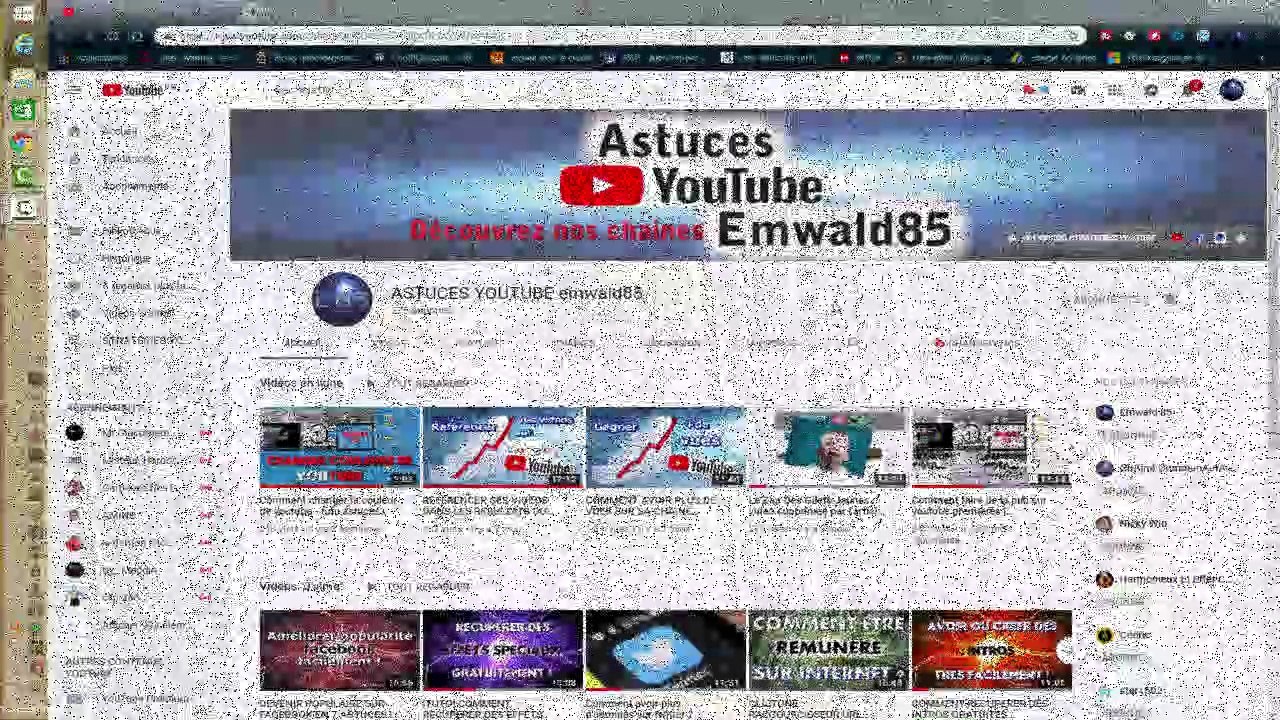Click the Emwald85 banner image

pyautogui.click(x=748, y=185)
